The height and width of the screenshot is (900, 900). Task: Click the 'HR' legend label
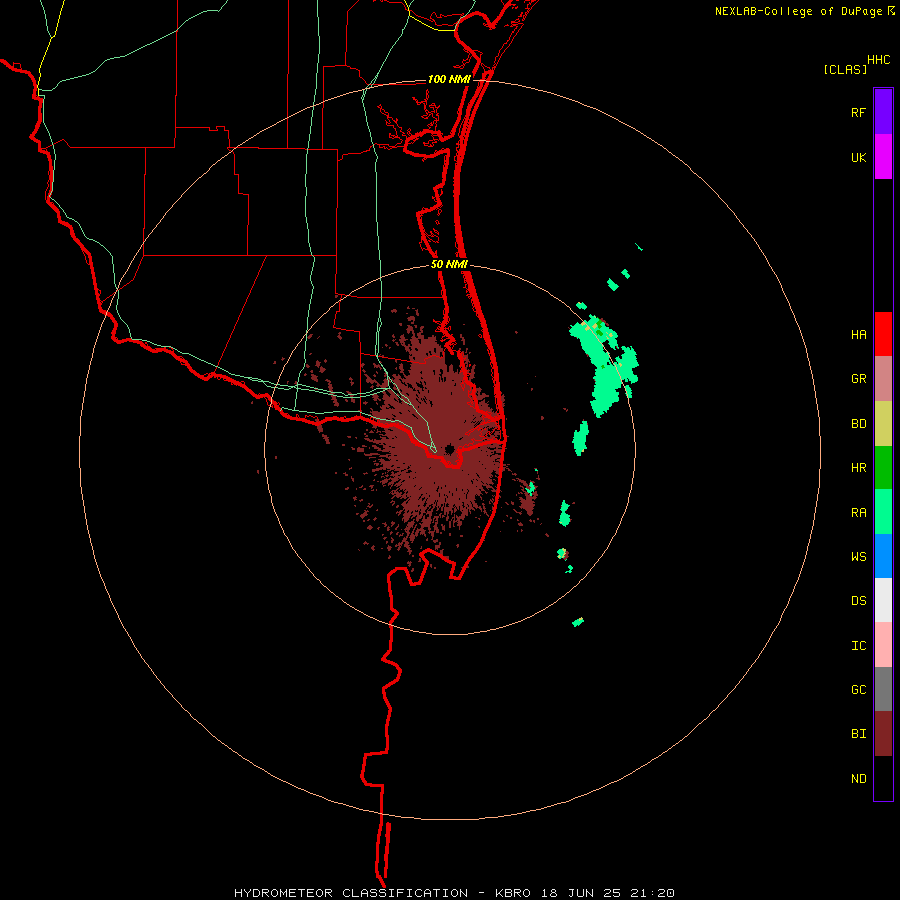(x=858, y=468)
